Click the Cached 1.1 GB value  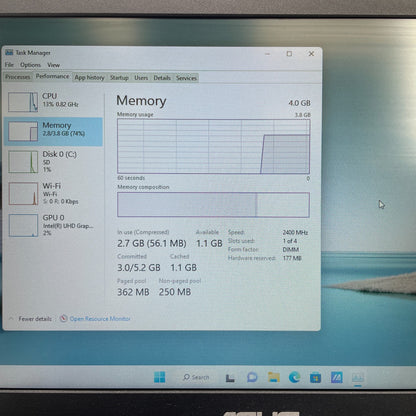184,268
